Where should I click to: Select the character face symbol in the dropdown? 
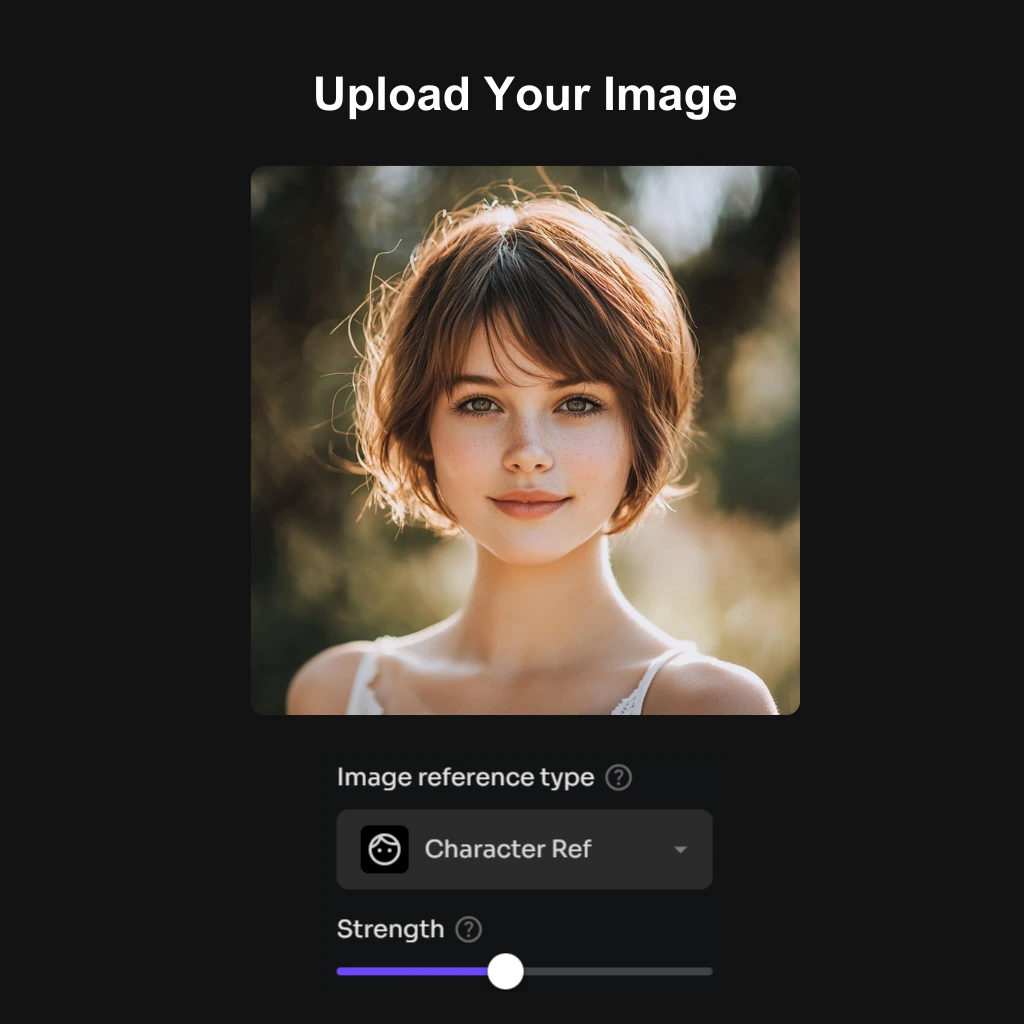386,850
